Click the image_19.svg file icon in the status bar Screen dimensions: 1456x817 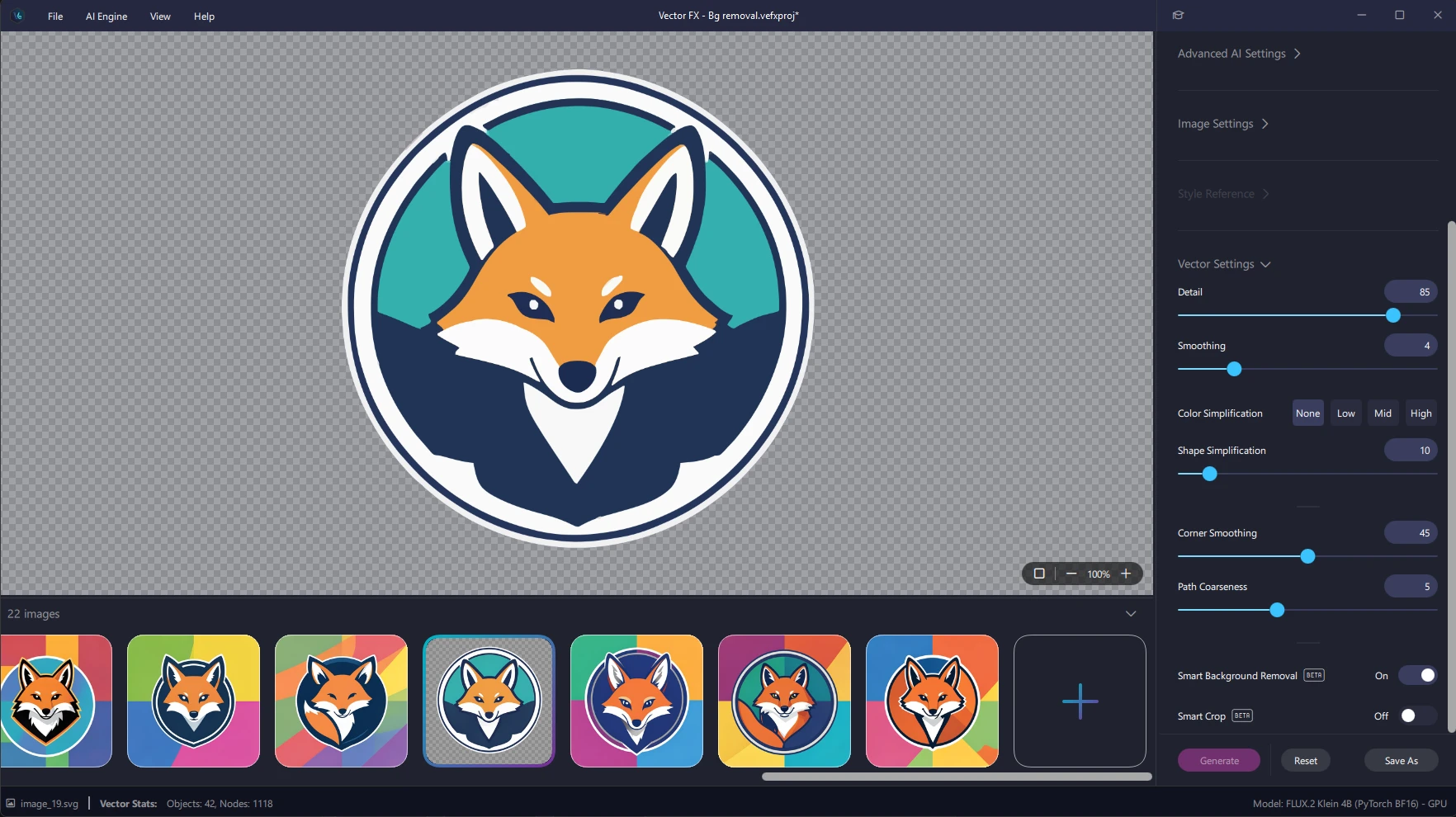pyautogui.click(x=11, y=803)
